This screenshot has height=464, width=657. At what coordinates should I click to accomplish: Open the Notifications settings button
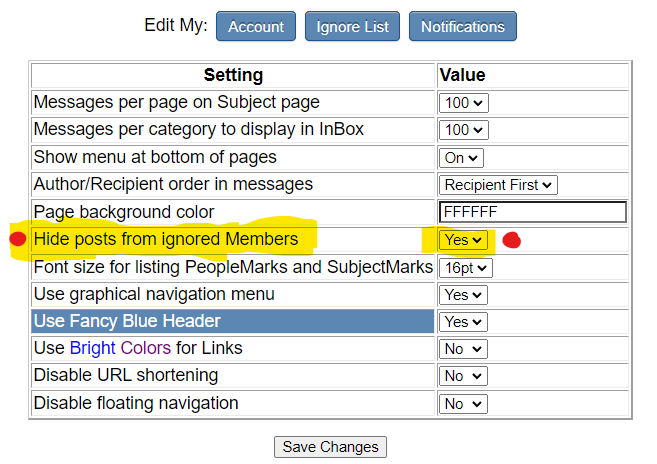tap(463, 26)
